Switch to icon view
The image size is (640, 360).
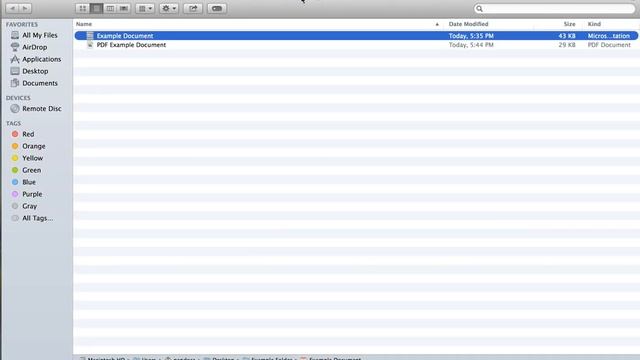point(82,8)
